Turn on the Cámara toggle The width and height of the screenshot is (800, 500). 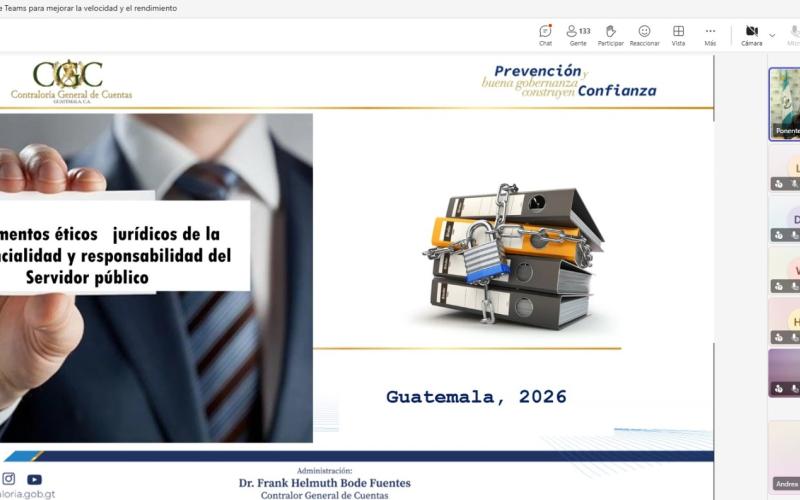tap(752, 36)
